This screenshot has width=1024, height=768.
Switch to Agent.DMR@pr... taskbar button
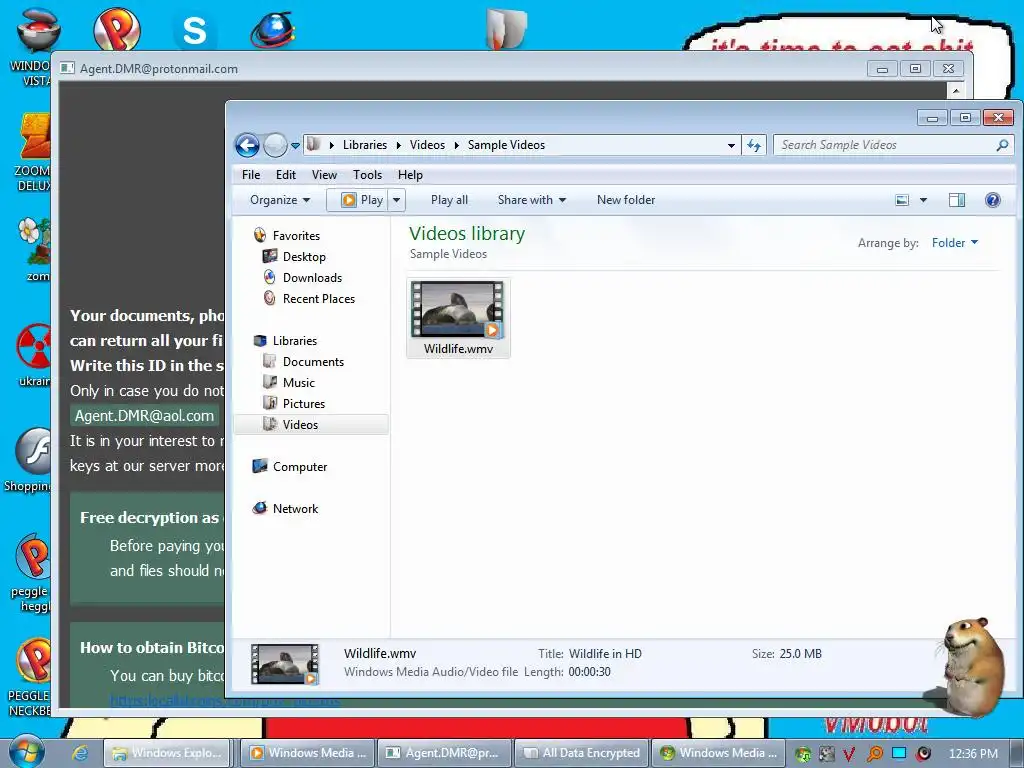point(445,753)
